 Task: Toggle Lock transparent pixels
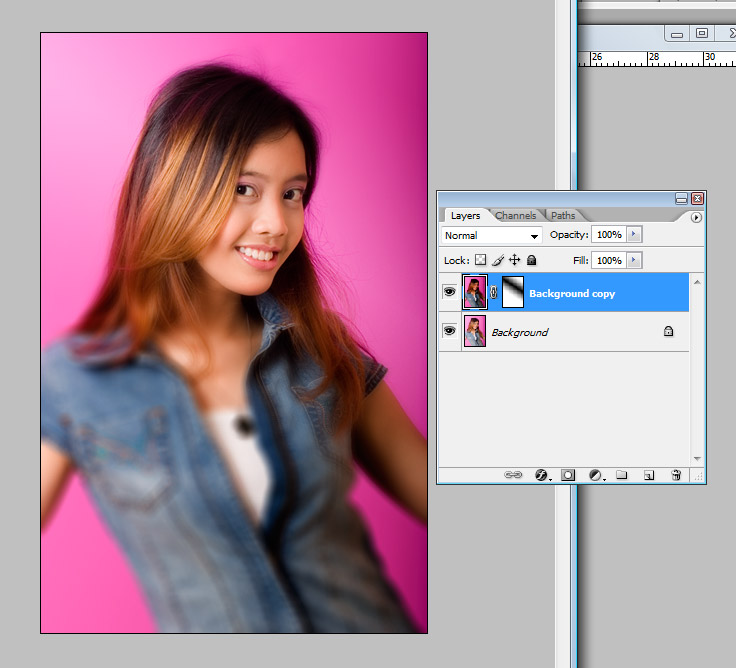[480, 260]
